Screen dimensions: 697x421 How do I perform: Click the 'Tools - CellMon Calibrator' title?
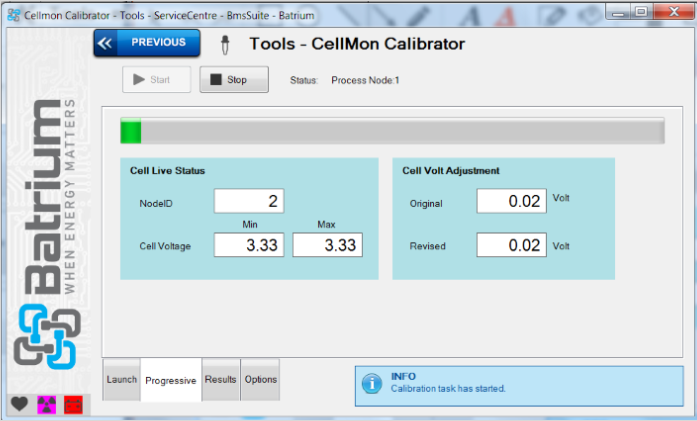coord(357,44)
